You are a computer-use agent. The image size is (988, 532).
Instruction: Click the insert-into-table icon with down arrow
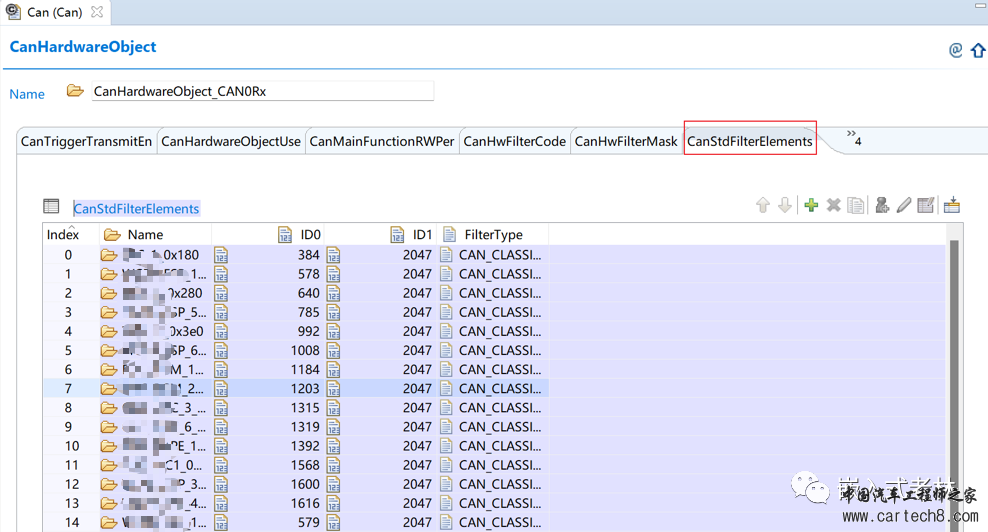[x=952, y=205]
